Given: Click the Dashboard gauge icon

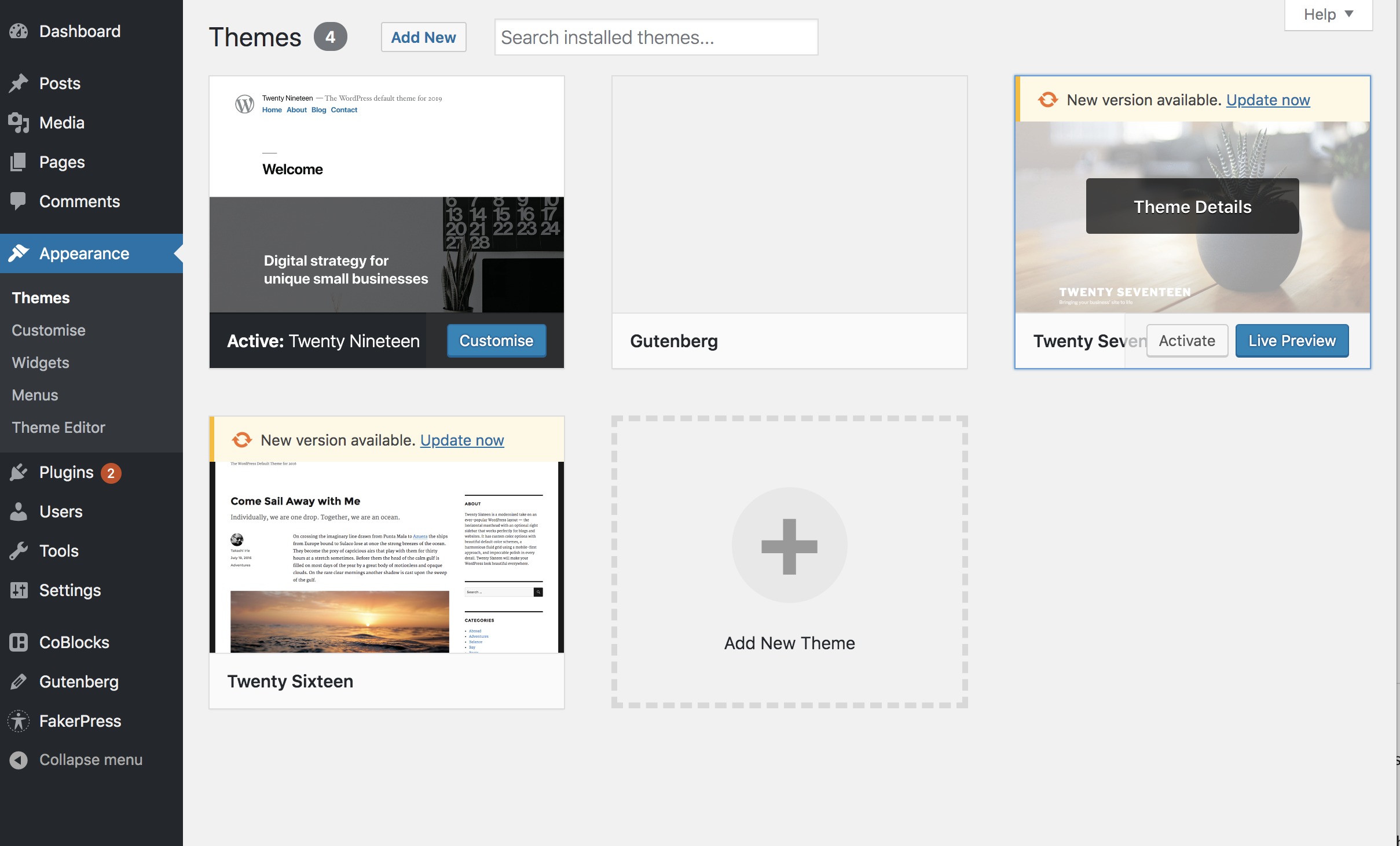Looking at the screenshot, I should [x=19, y=31].
